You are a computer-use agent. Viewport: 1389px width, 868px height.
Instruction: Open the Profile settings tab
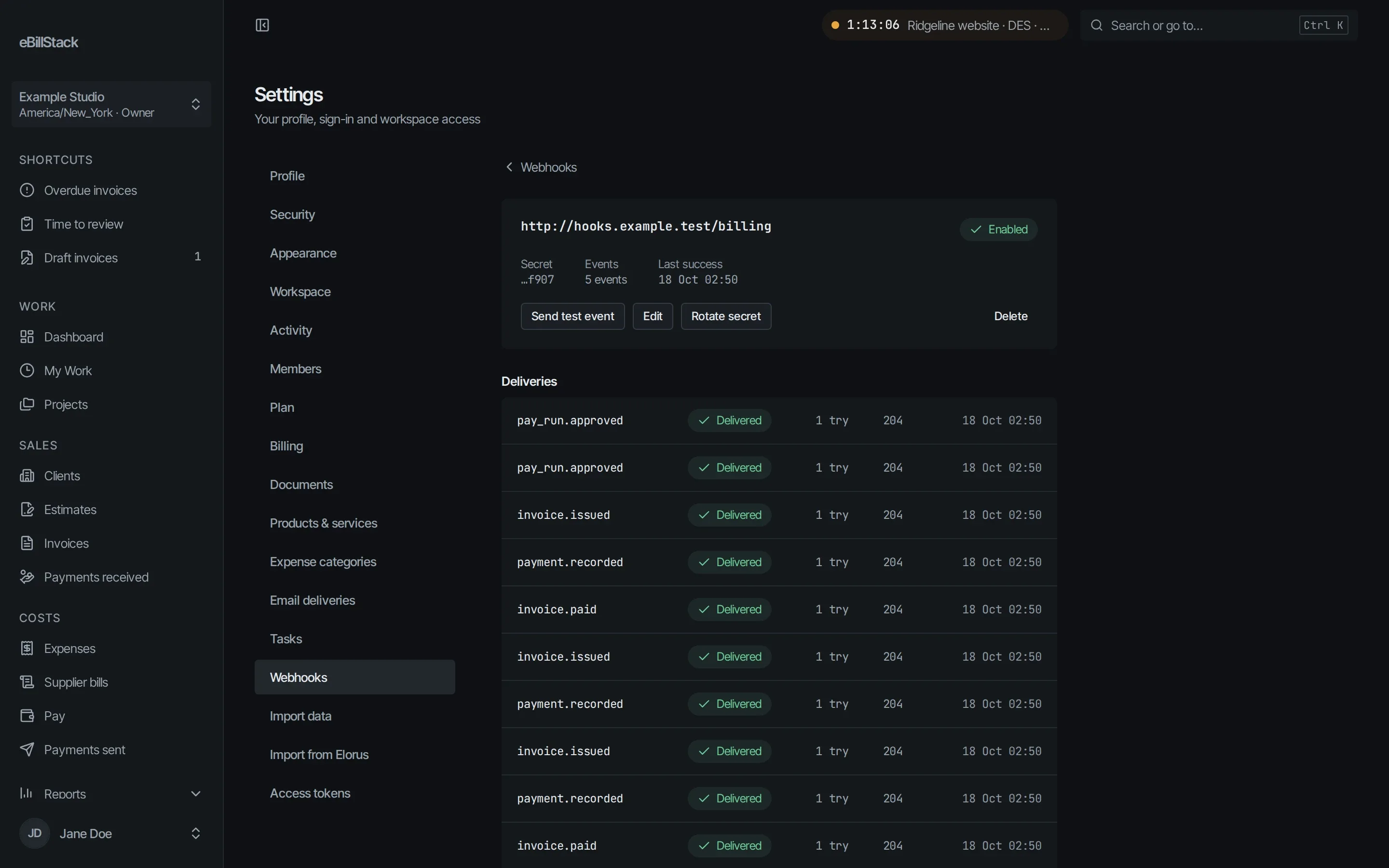[x=354, y=176]
